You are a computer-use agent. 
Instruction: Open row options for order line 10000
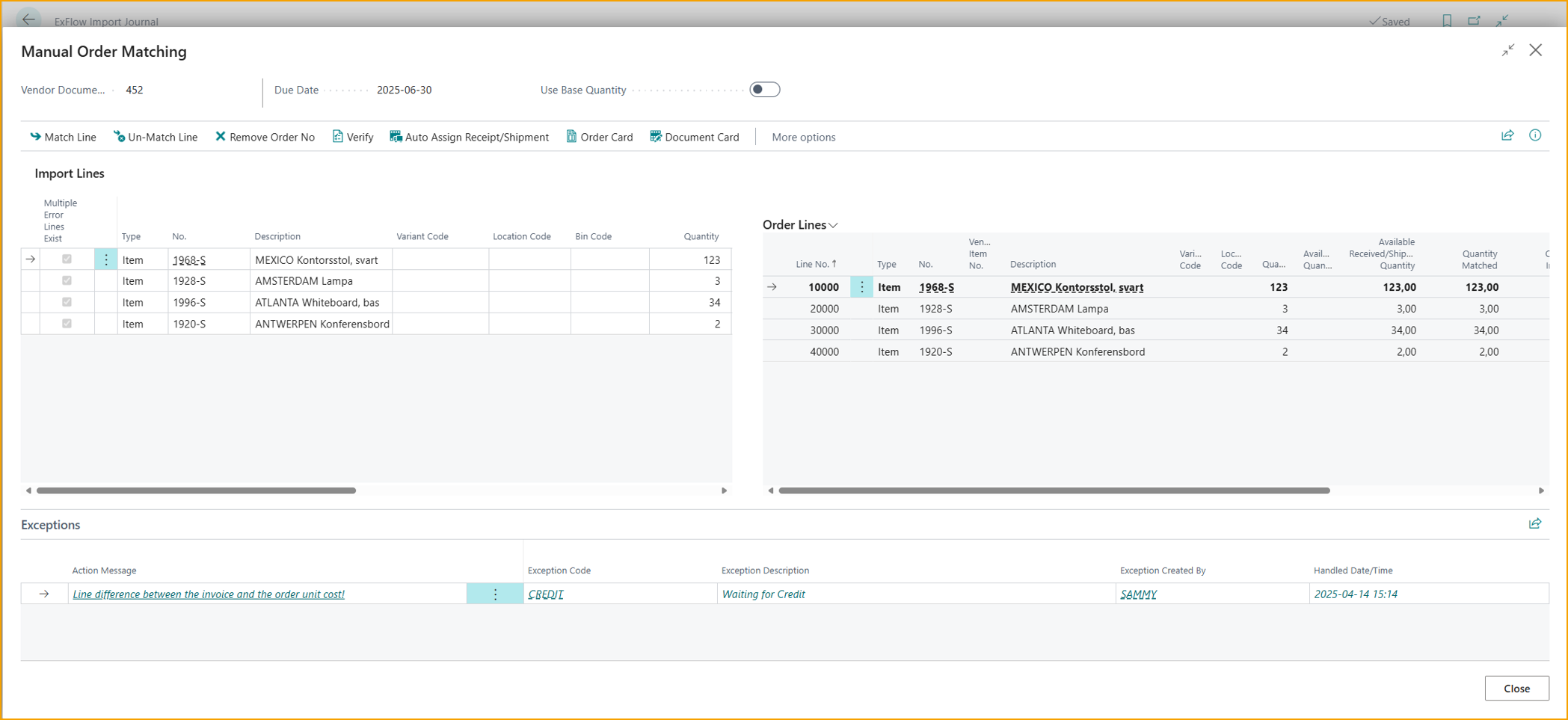(x=861, y=287)
